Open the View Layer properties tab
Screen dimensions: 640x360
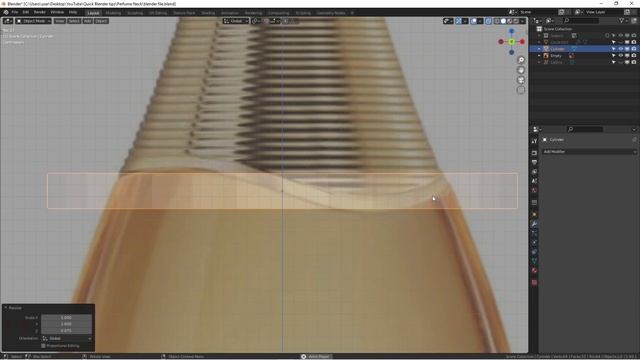[x=534, y=171]
